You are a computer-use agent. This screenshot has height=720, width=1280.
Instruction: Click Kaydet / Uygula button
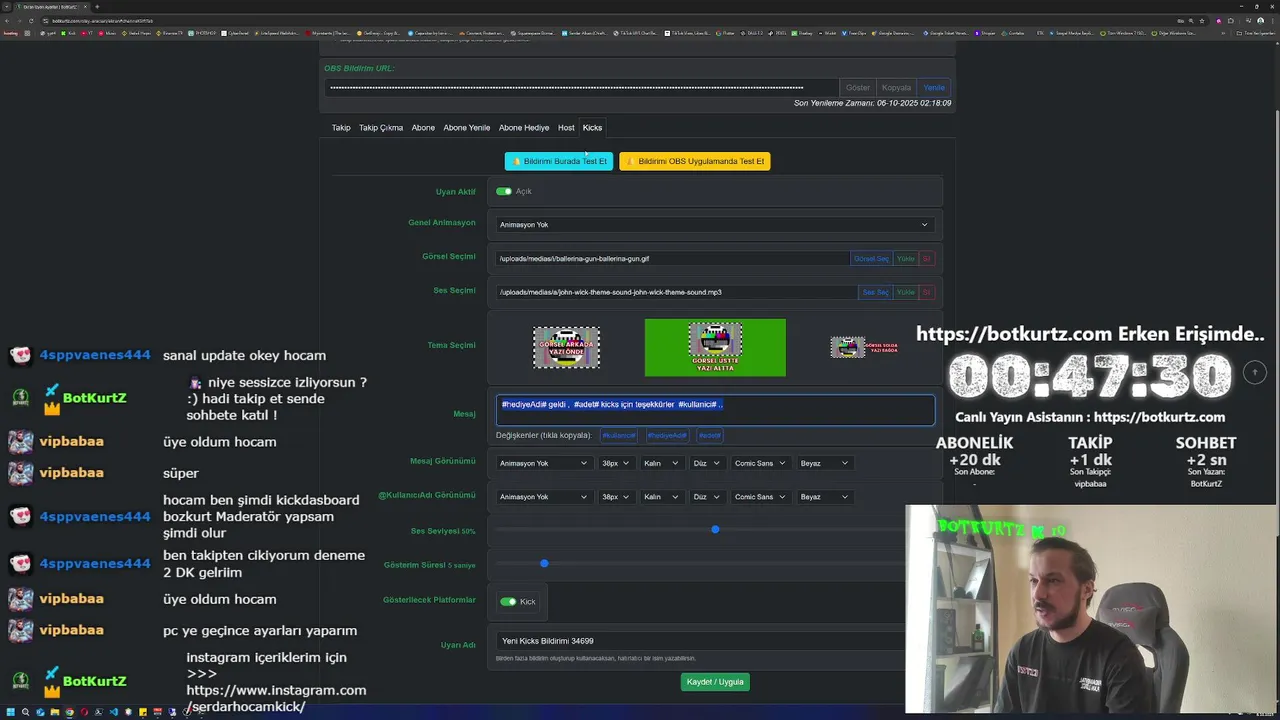(x=715, y=682)
